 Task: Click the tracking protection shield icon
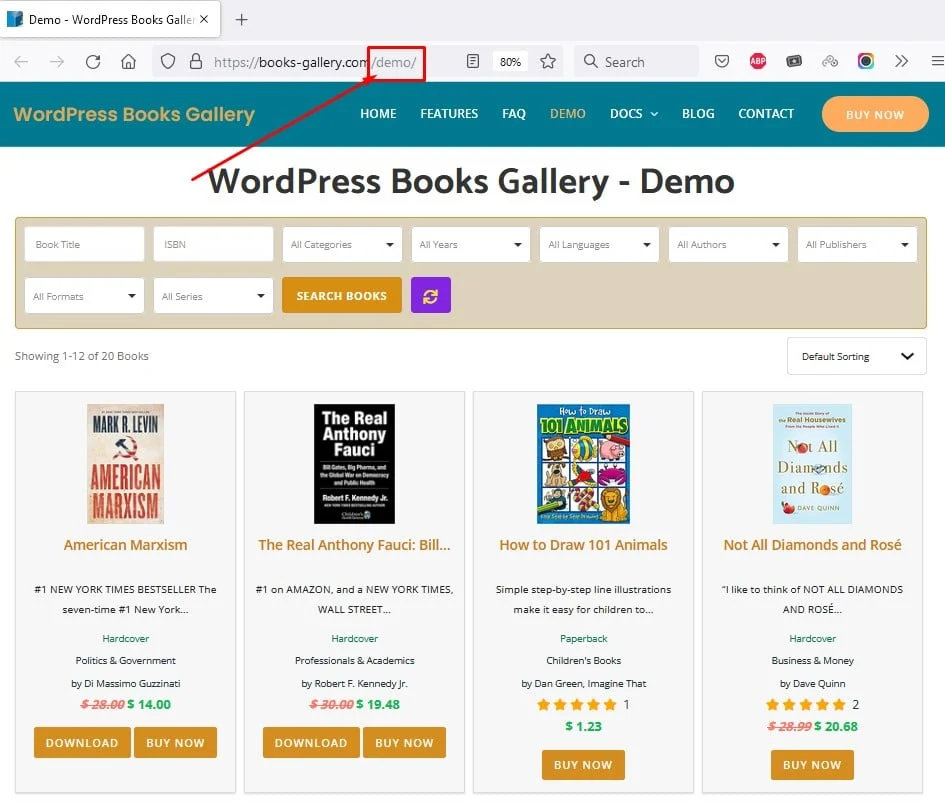(168, 61)
